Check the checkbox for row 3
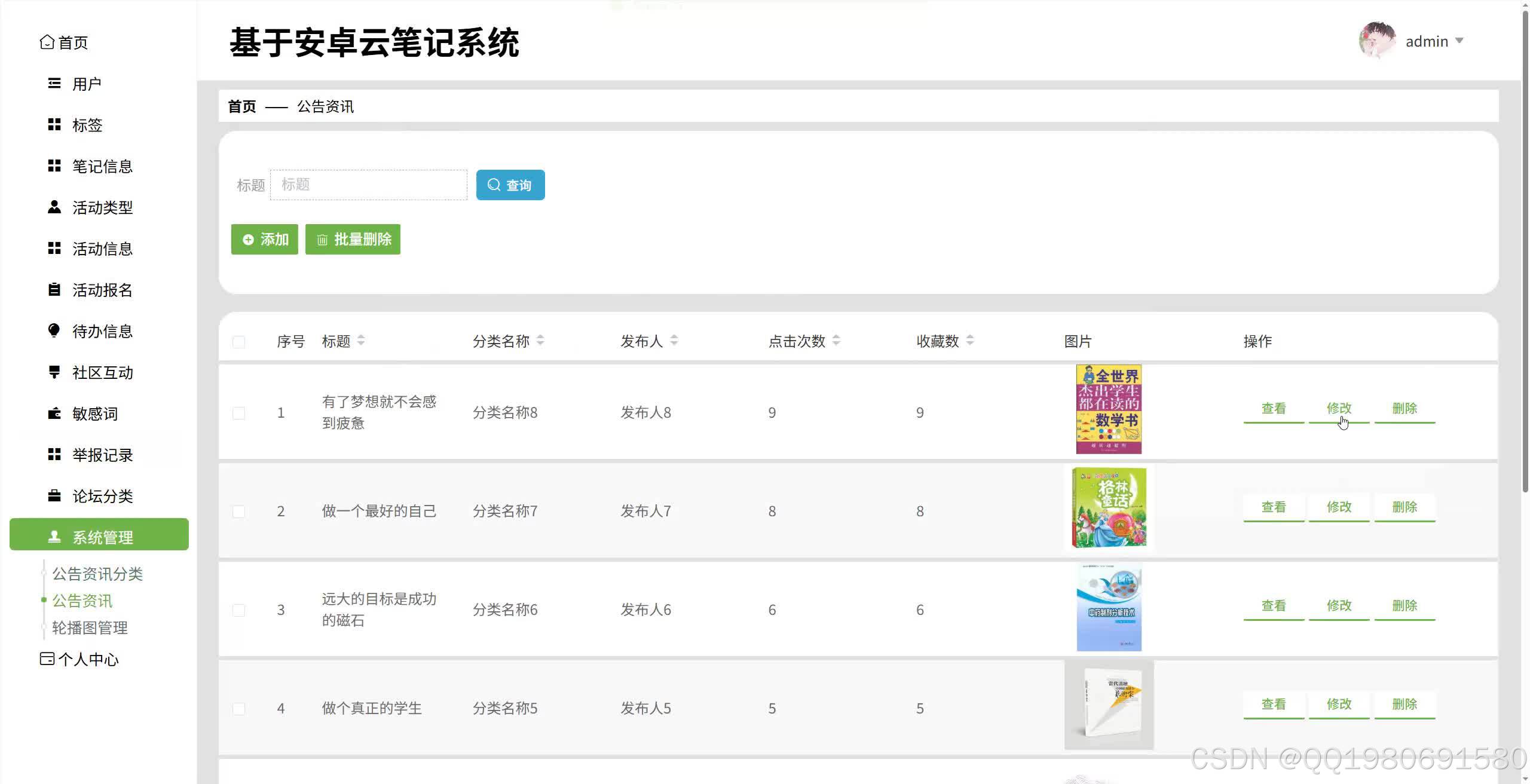This screenshot has width=1530, height=784. [238, 610]
